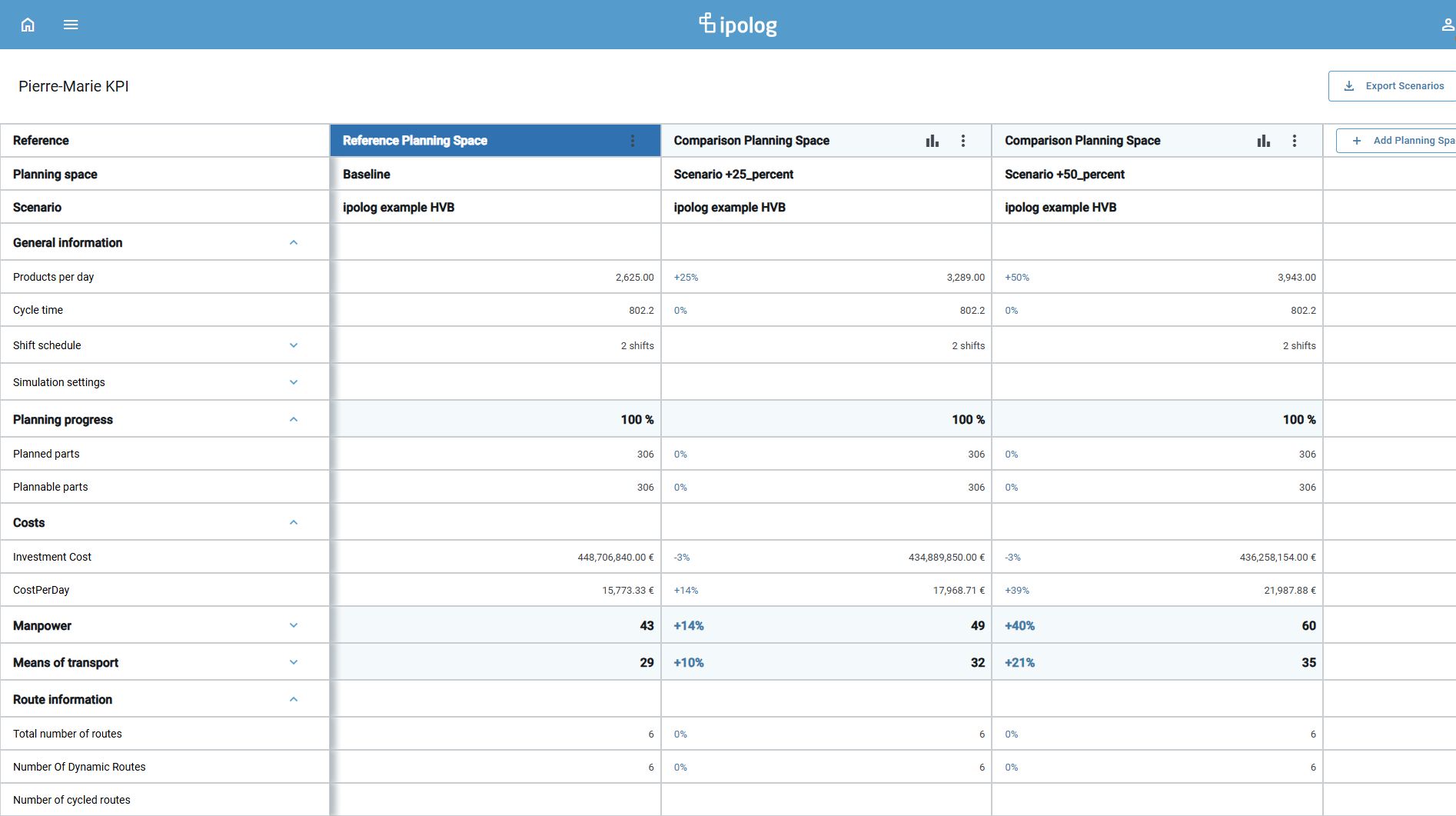Open three-dot menu for Scenario +25_percent column
The image size is (1456, 816).
(x=963, y=141)
